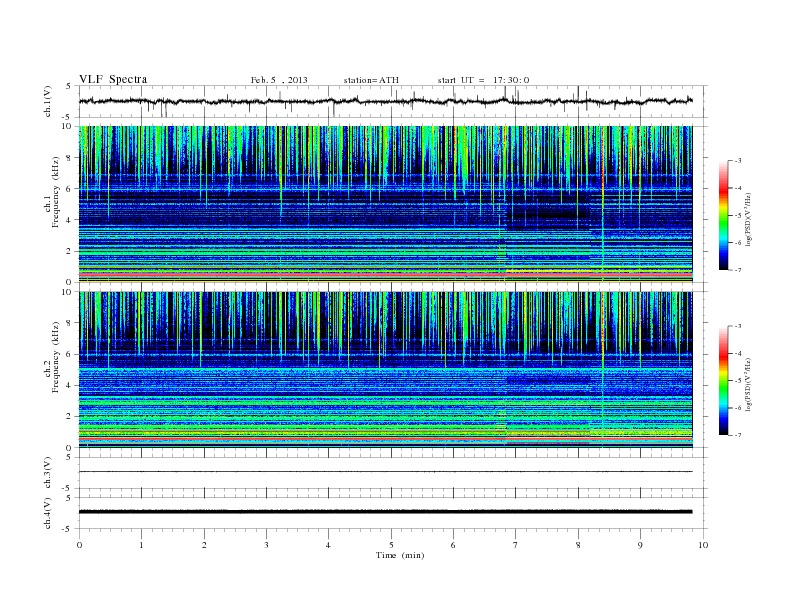792x612 pixels.
Task: Click the "5" tick on the time axis
Action: click(x=391, y=545)
